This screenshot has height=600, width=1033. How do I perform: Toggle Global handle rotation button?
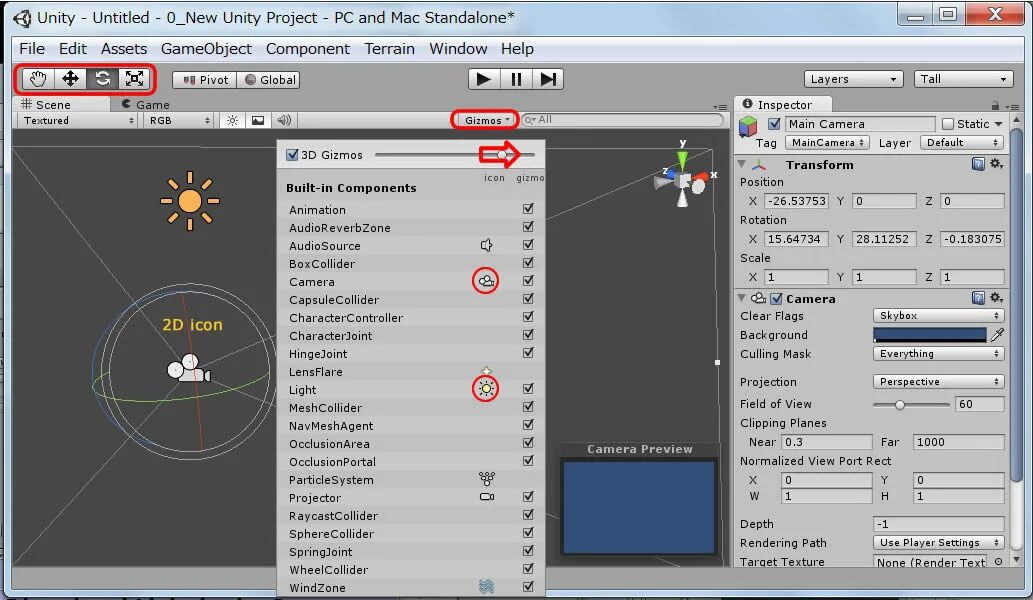point(270,80)
